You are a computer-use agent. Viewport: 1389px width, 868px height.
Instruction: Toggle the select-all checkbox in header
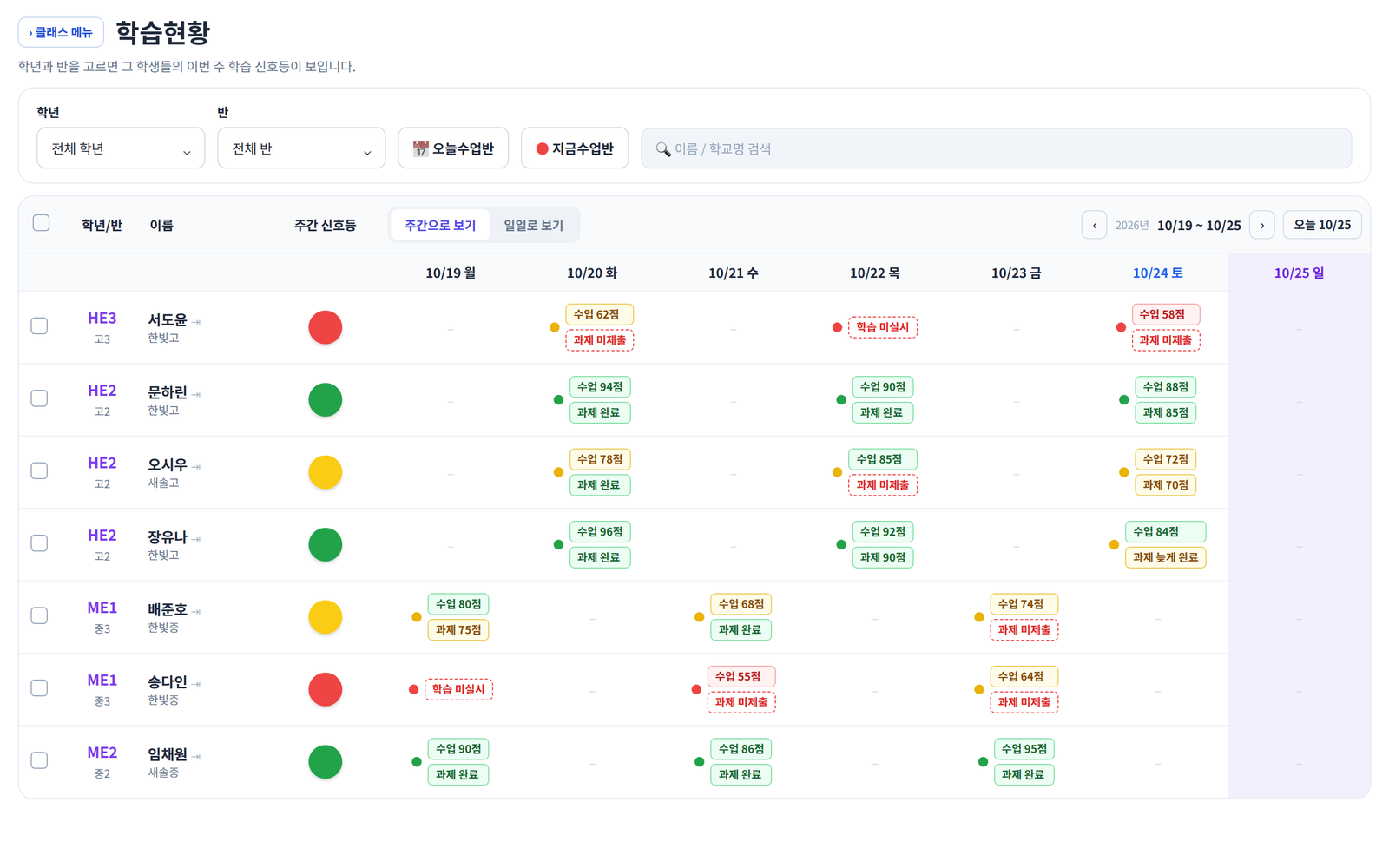41,223
